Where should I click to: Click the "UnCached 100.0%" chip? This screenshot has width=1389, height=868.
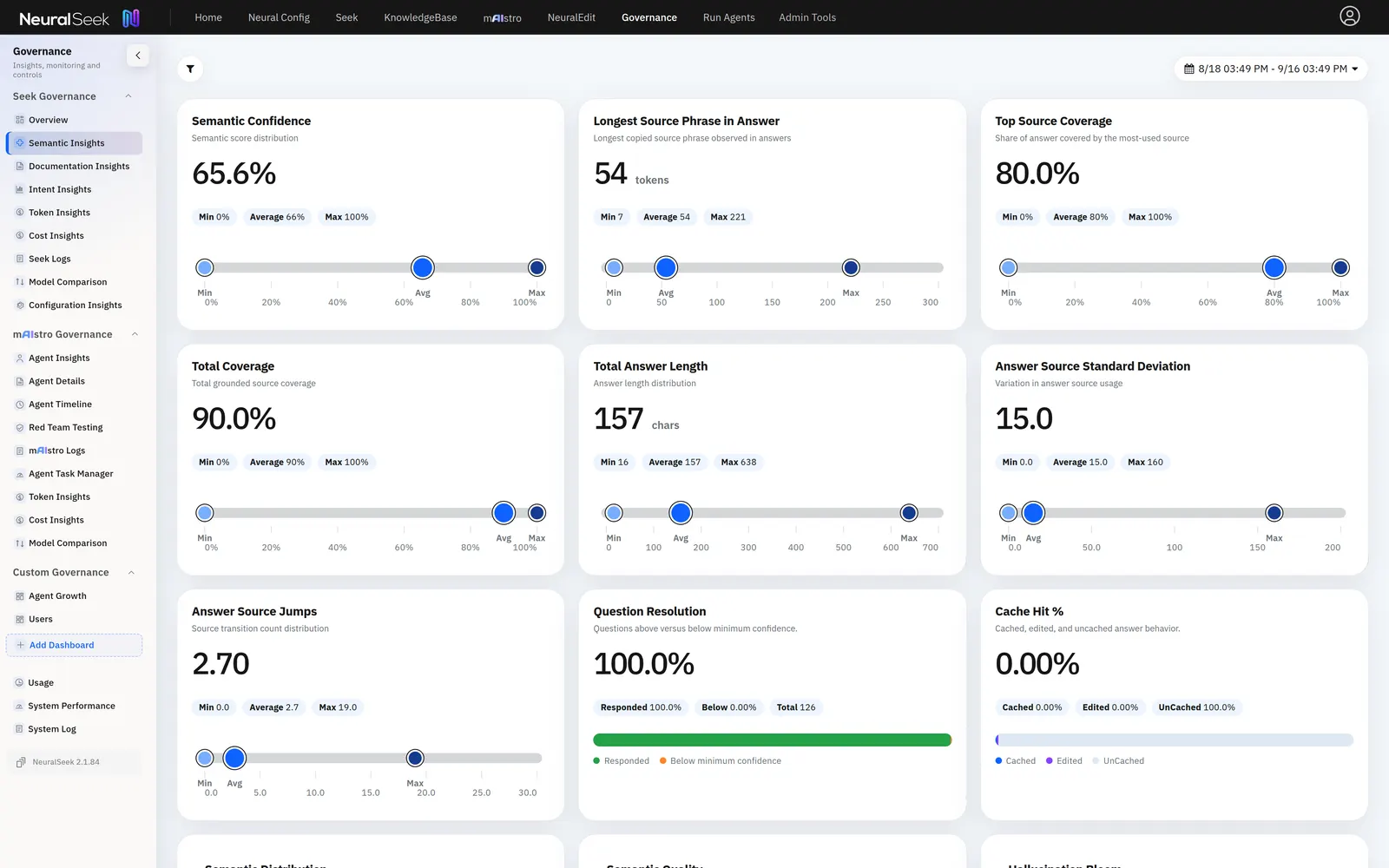click(x=1196, y=707)
